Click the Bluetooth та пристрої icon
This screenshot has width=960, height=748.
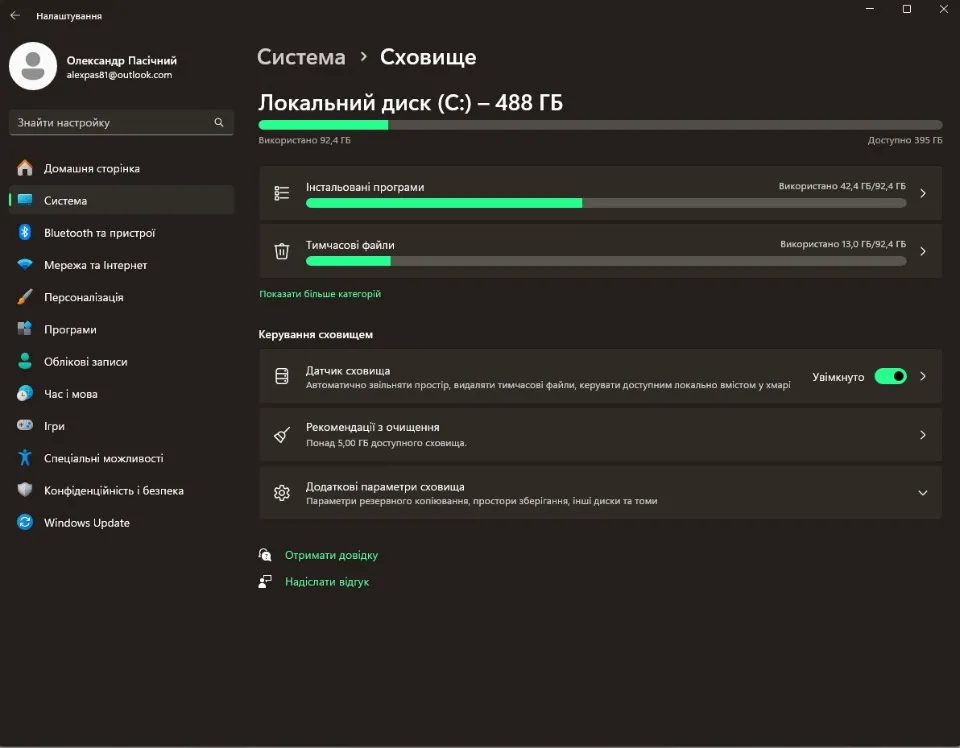click(x=25, y=233)
